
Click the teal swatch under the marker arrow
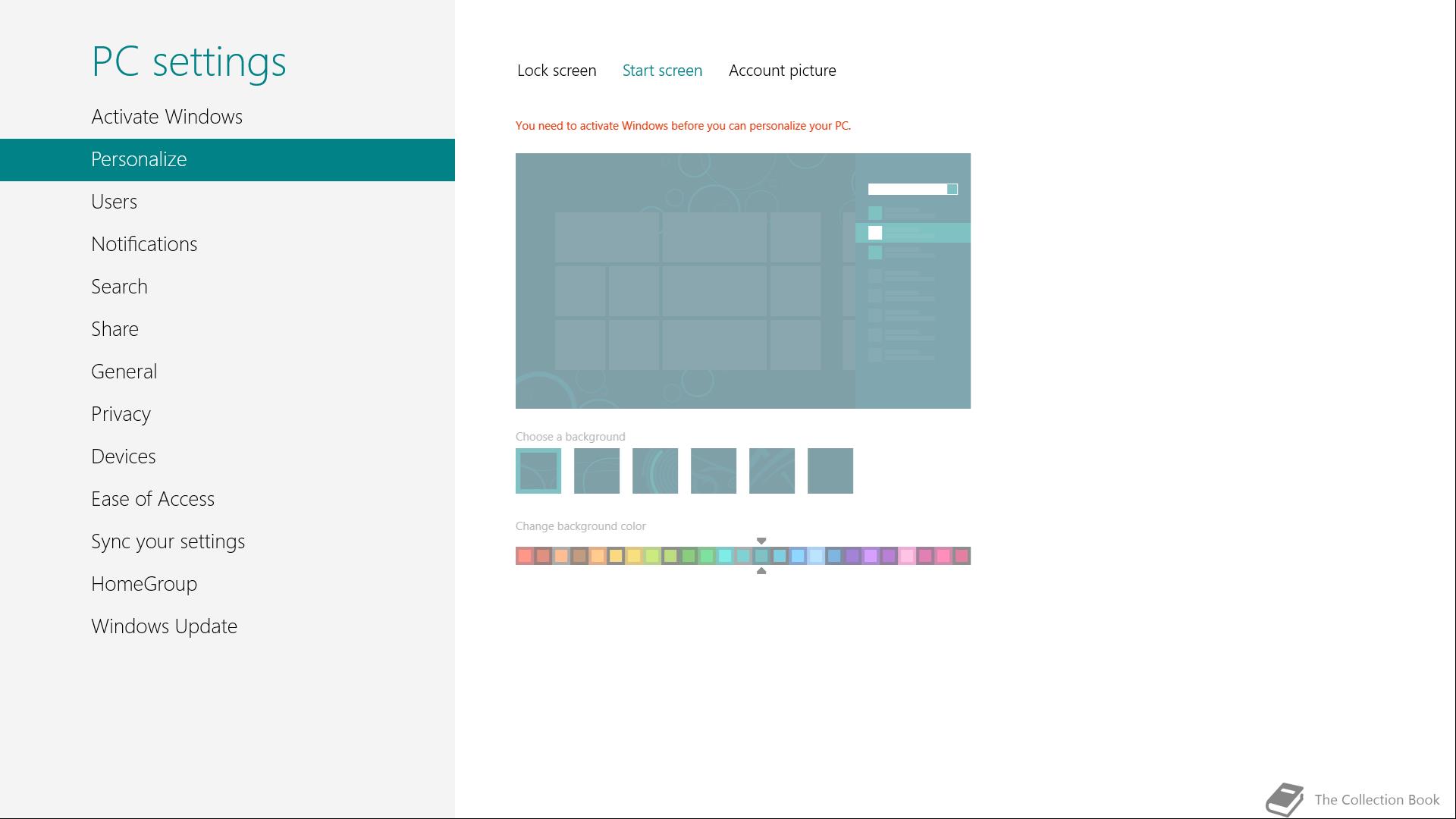point(761,556)
